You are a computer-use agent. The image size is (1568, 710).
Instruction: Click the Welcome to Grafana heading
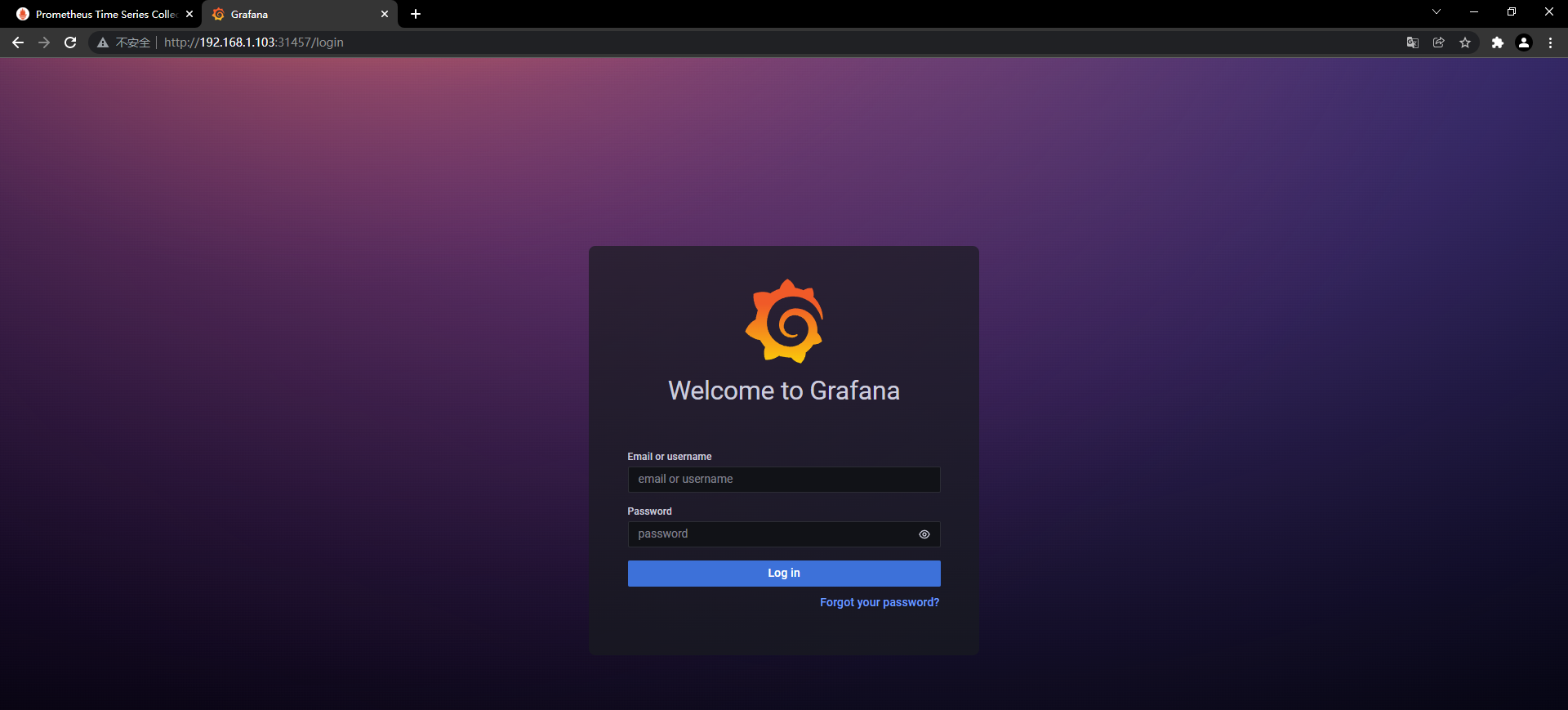[x=784, y=391]
